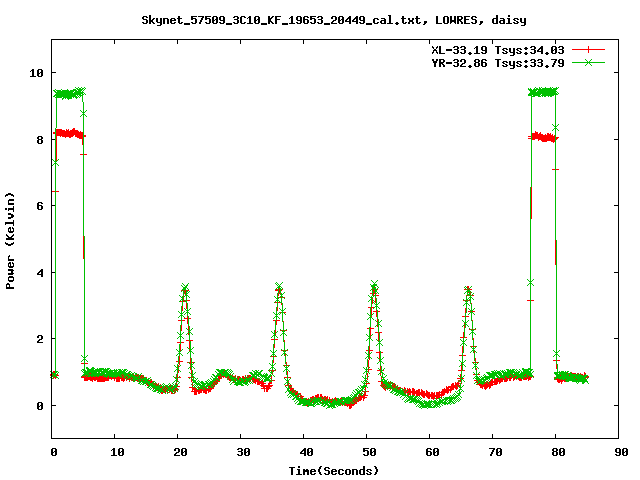
Task: Click the green YR legend line sample
Action: pyautogui.click(x=588, y=62)
